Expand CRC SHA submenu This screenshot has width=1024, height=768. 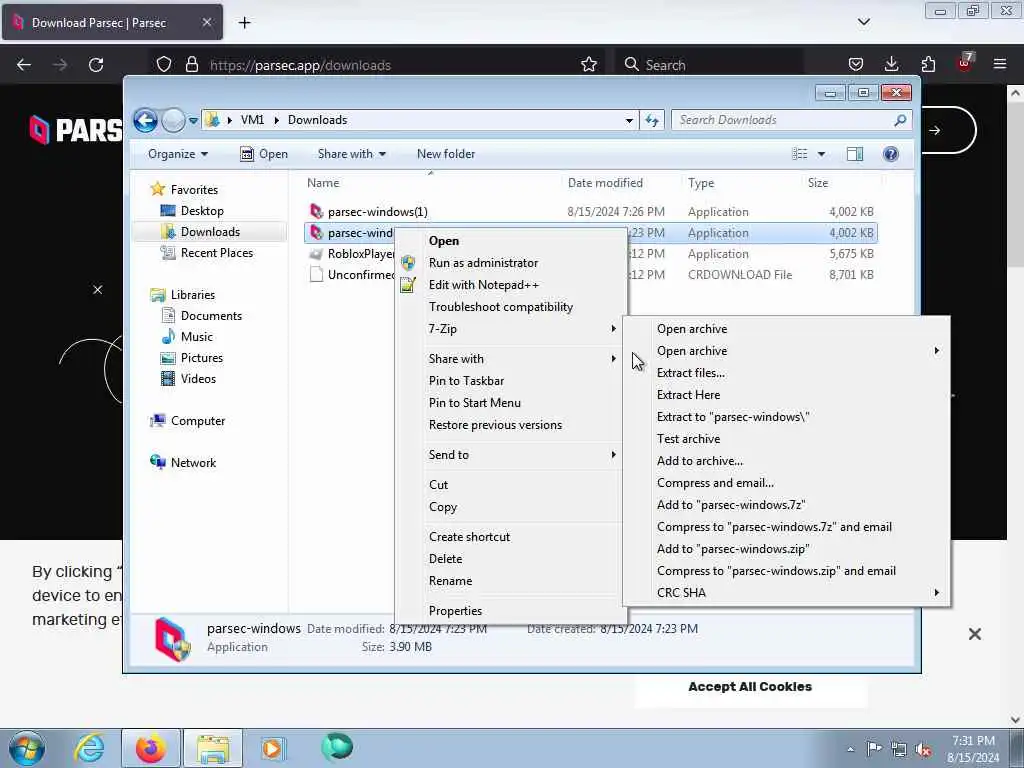pyautogui.click(x=786, y=593)
